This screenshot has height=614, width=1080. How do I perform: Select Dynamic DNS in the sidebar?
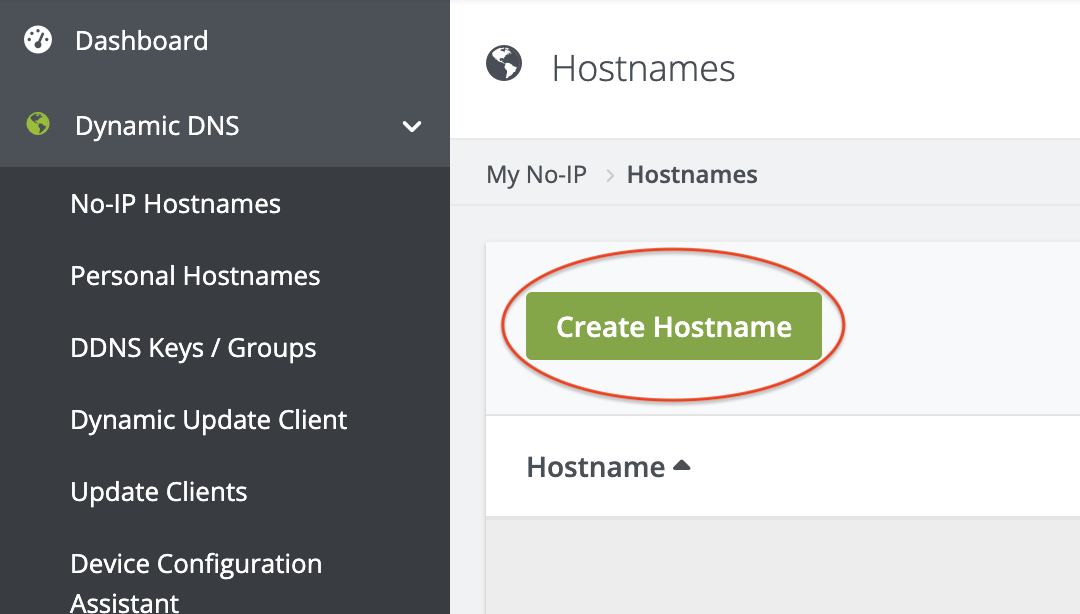click(156, 126)
